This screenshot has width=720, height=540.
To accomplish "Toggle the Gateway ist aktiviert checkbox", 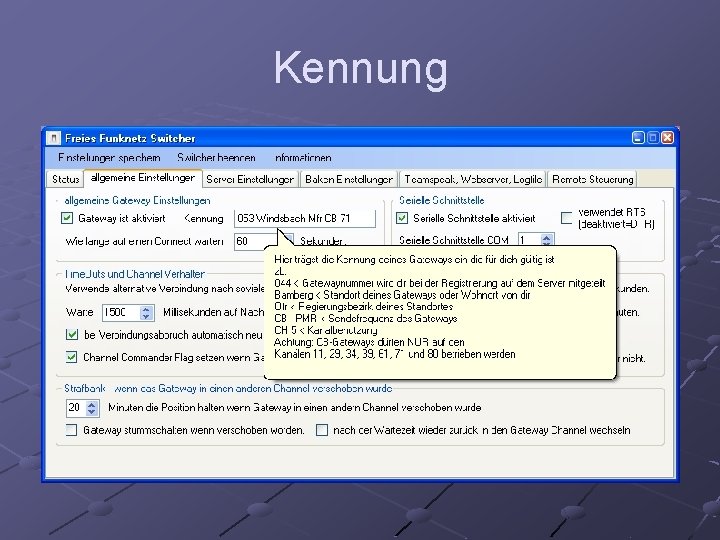I will (67, 218).
